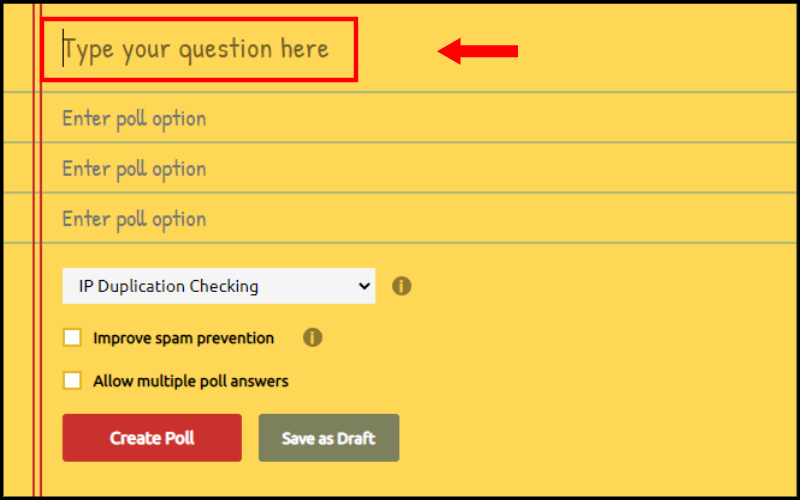Open the IP Duplication Checking dropdown
Viewport: 800px width, 500px height.
click(218, 286)
